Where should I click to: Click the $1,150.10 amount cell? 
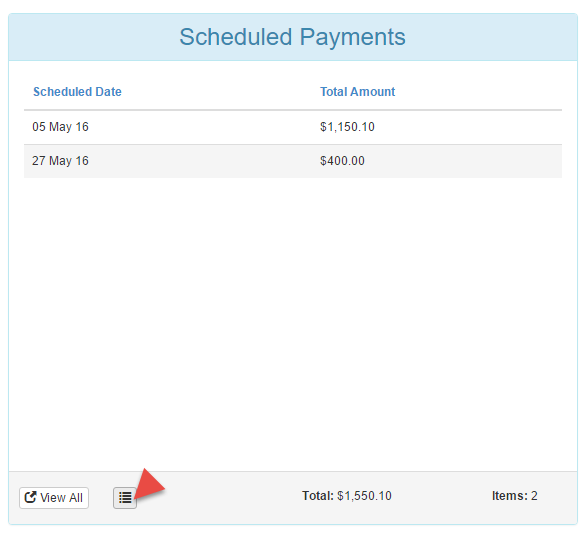(347, 127)
